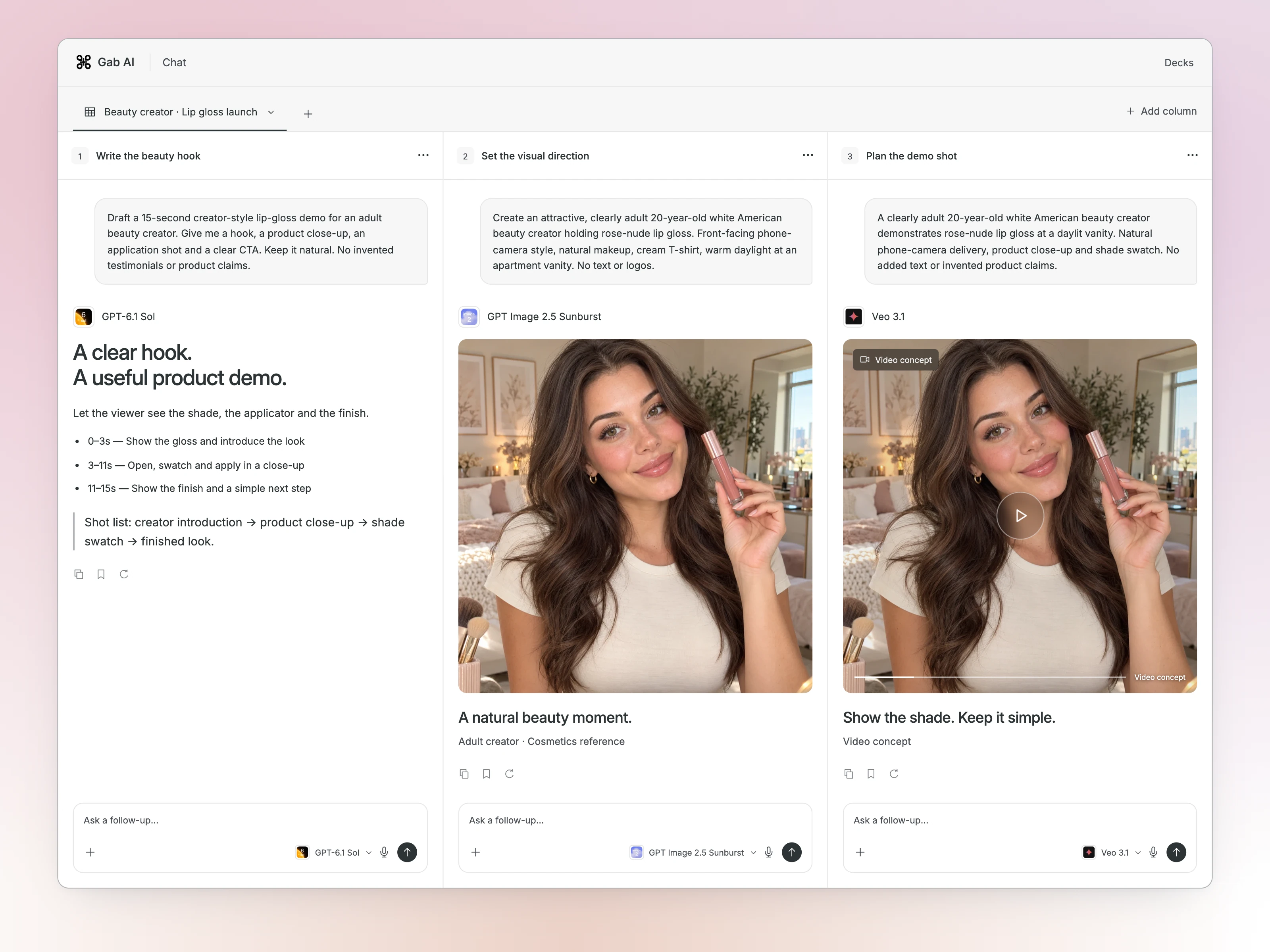Select the column title 'Write the beauty hook'
This screenshot has height=952, width=1270.
coord(148,156)
